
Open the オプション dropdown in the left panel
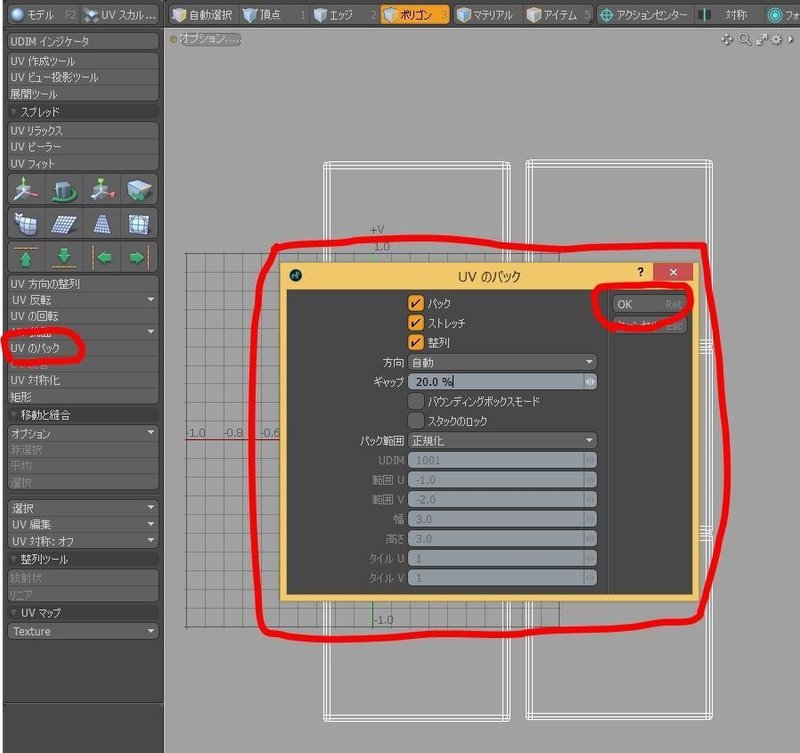pyautogui.click(x=83, y=433)
